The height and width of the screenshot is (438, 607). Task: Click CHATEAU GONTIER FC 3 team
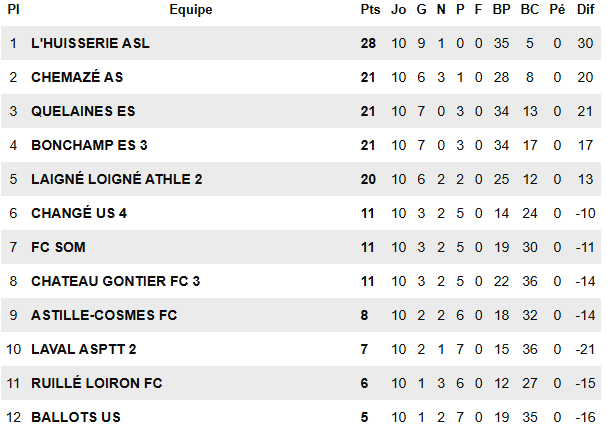pos(116,281)
